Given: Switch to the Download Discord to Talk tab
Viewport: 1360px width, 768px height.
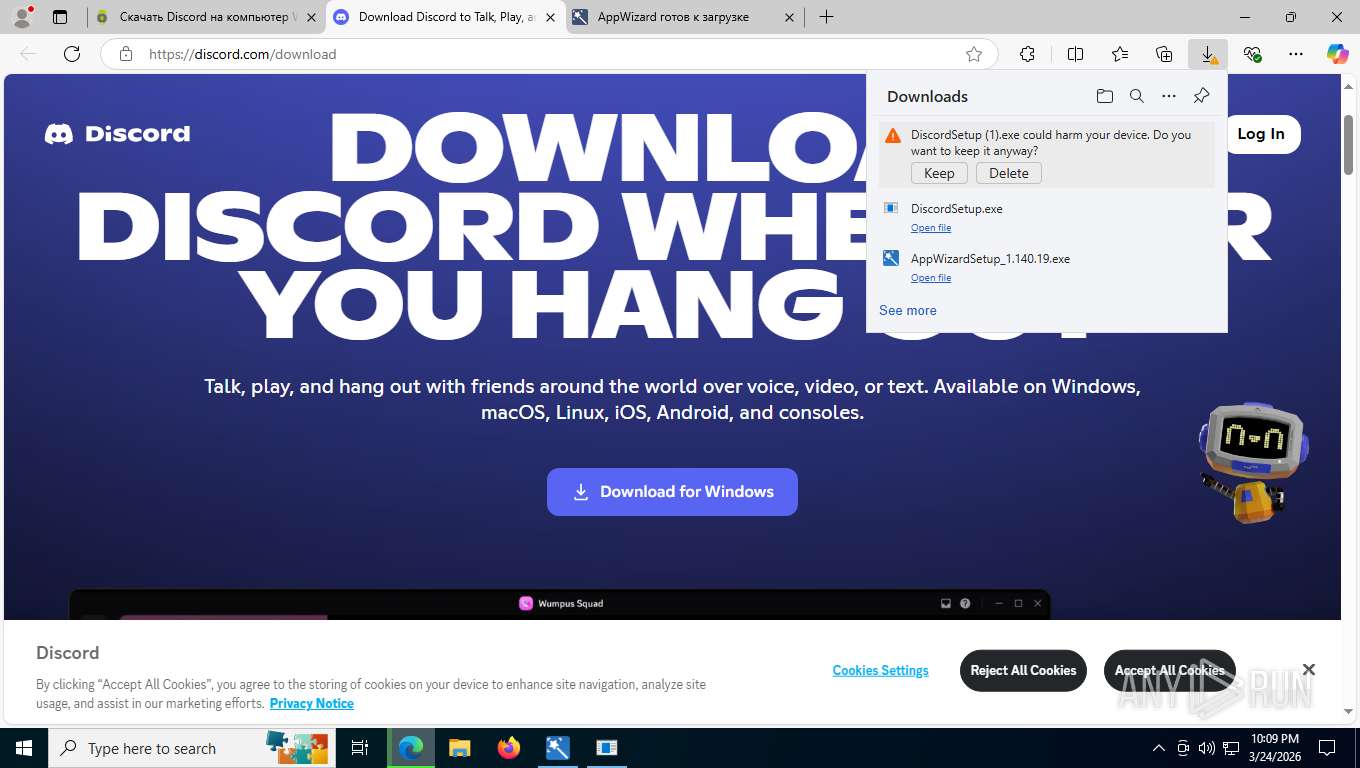Looking at the screenshot, I should tap(446, 17).
